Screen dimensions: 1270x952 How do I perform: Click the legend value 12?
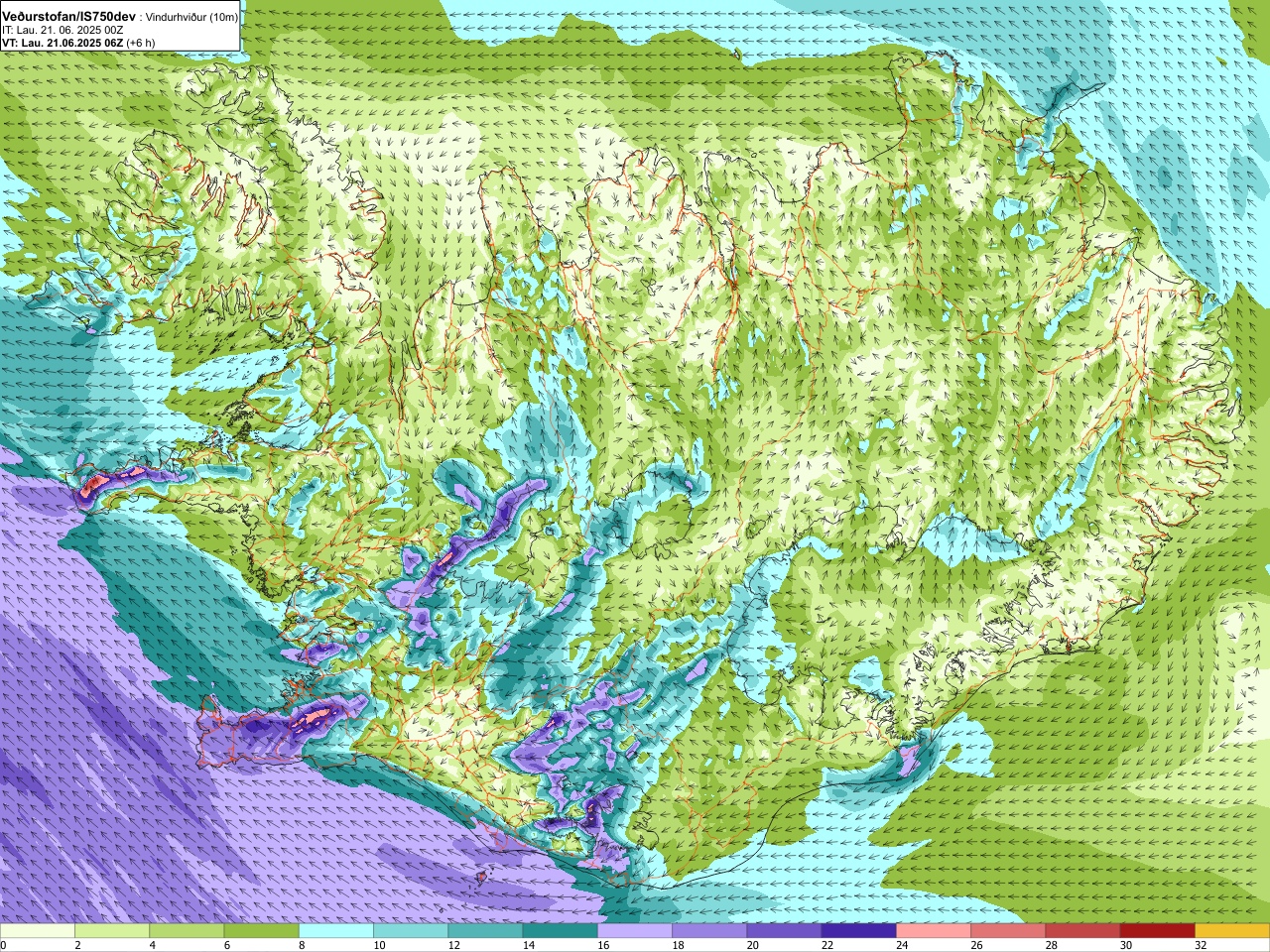454,945
